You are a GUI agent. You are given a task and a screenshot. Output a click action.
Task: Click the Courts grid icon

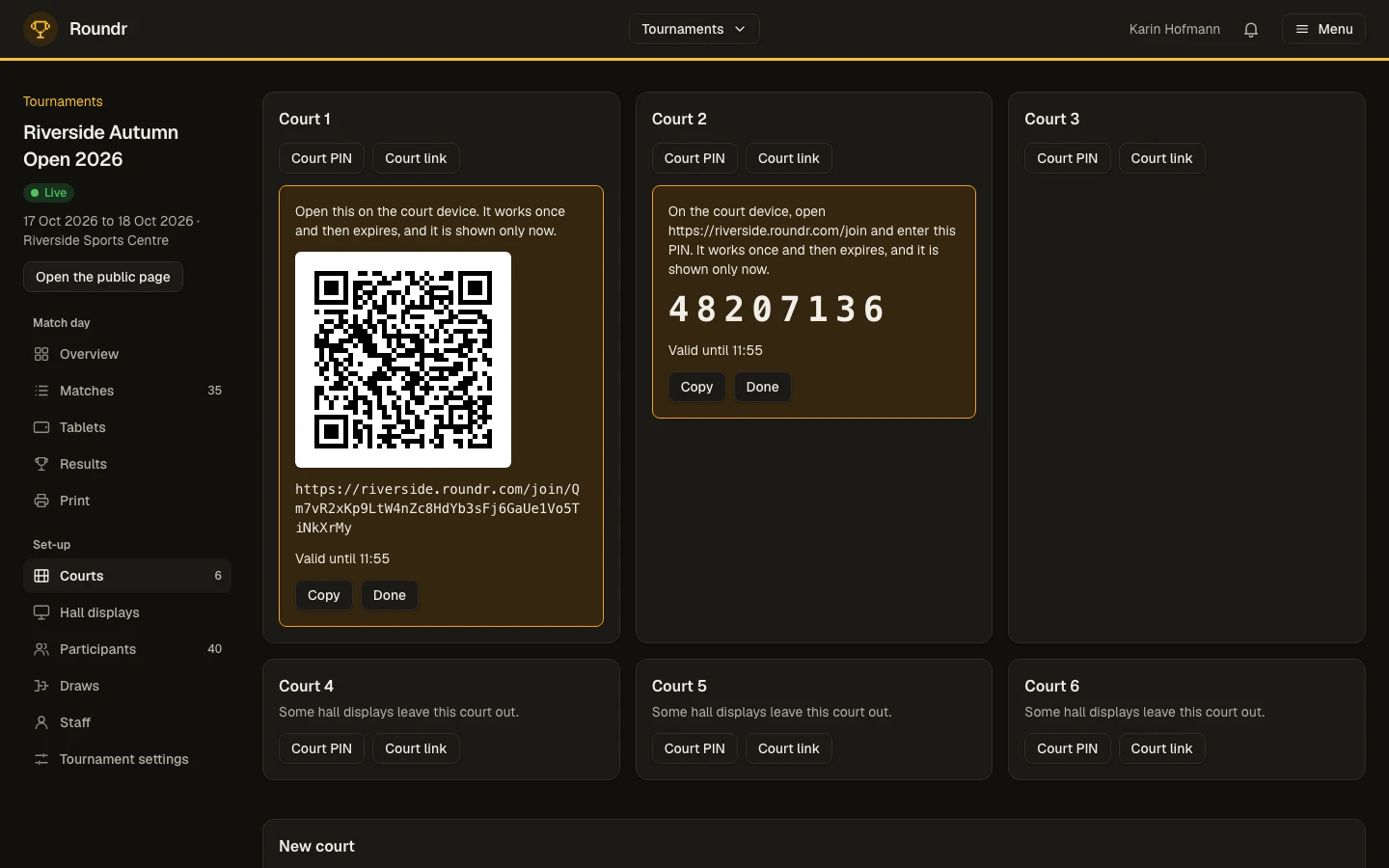[x=41, y=576]
